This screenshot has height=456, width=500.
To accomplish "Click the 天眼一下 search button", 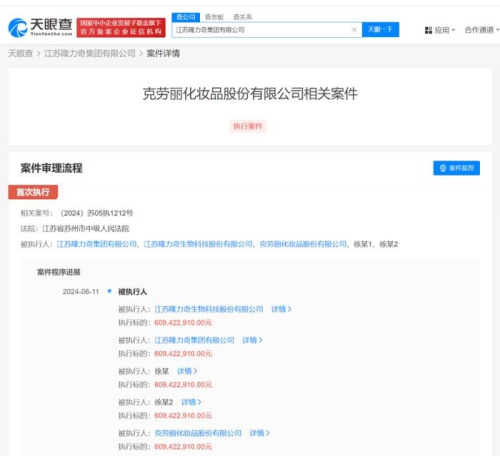I will (x=380, y=30).
